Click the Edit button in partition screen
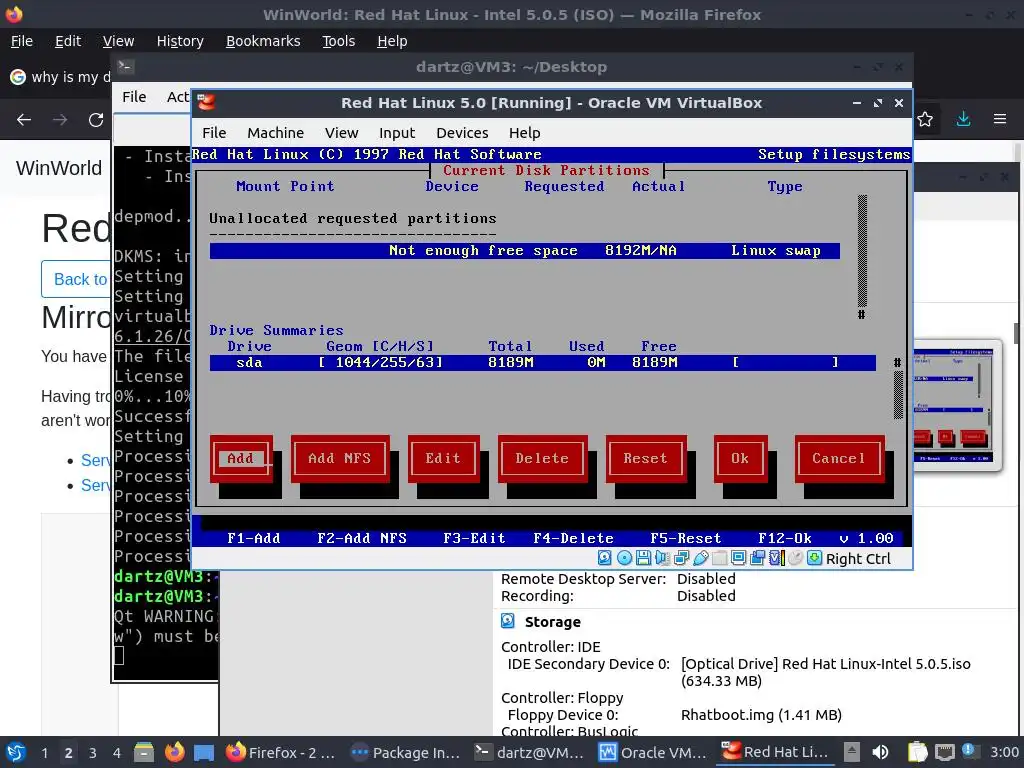The width and height of the screenshot is (1024, 768). point(443,458)
